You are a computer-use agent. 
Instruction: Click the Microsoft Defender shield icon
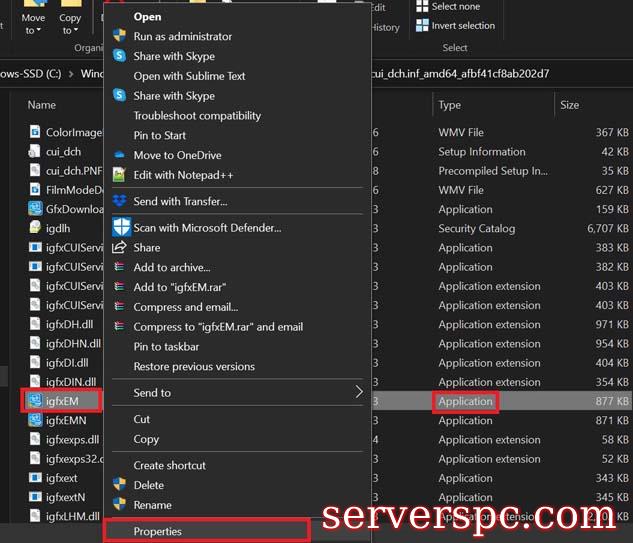(120, 227)
